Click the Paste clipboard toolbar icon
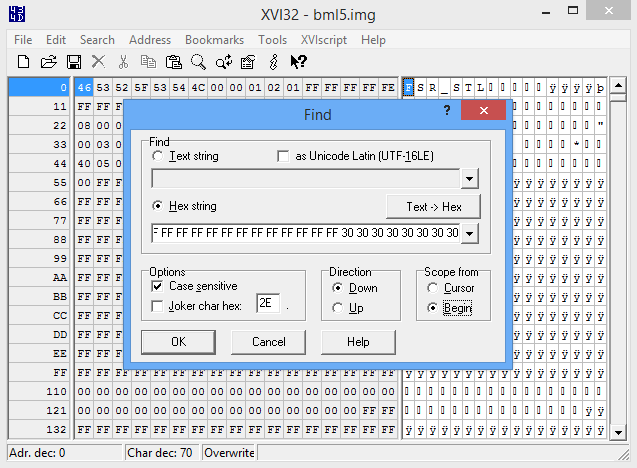 (173, 62)
